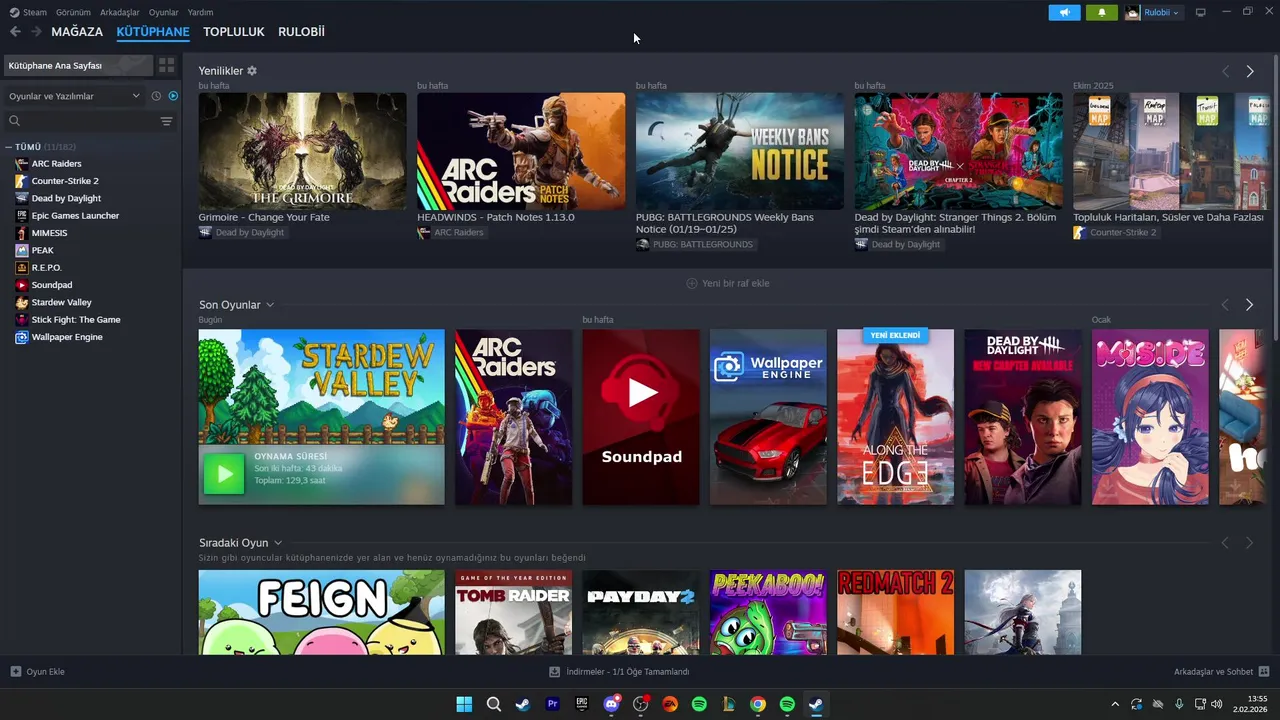Image resolution: width=1280 pixels, height=720 pixels.
Task: Open the Oyunlar menu
Action: point(164,13)
